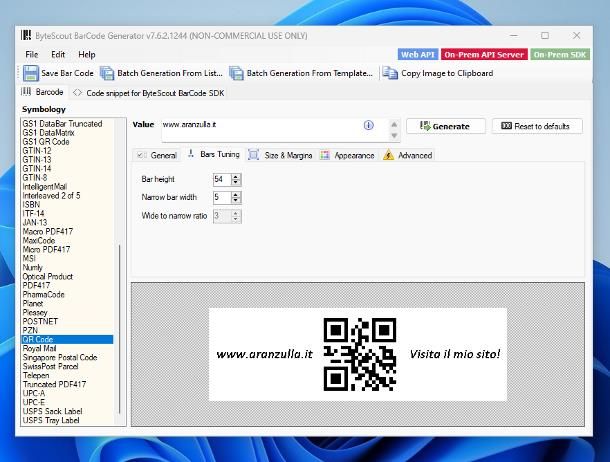Switch to the Size & Margins tab
Image resolution: width=610 pixels, height=462 pixels.
[280, 156]
